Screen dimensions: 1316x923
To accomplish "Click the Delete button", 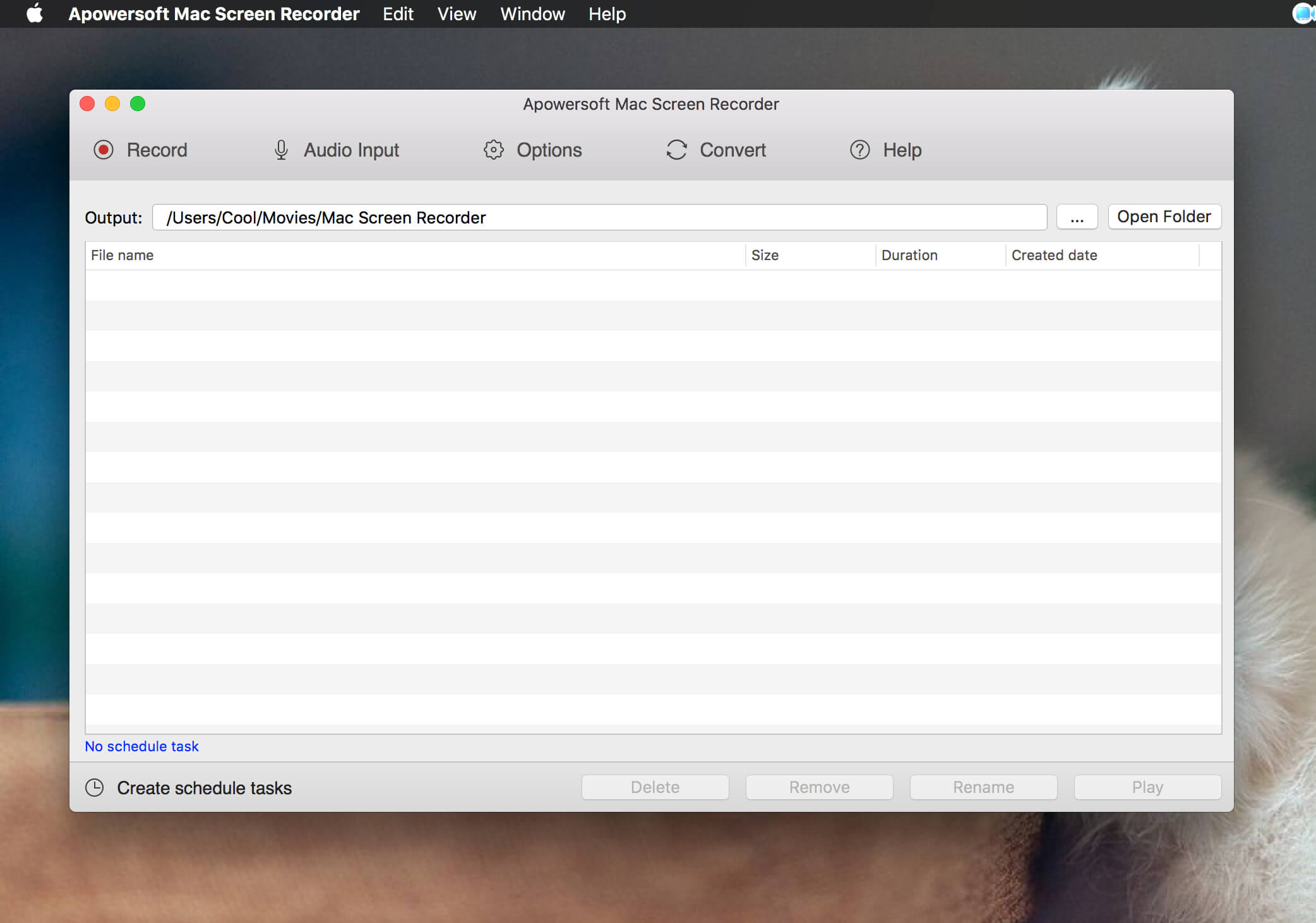I will [x=655, y=787].
